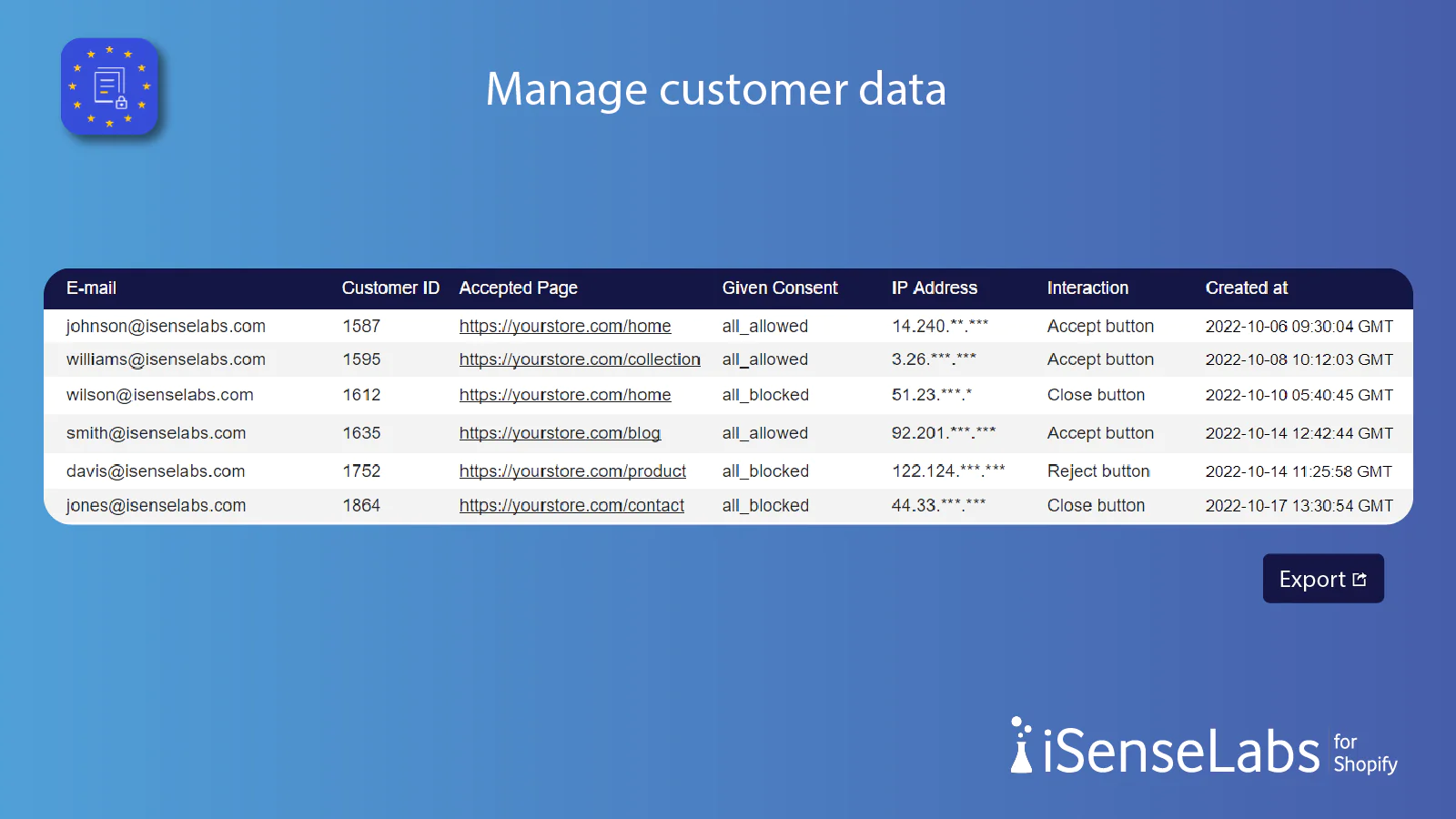Open the yourstore.com/collection link
The height and width of the screenshot is (819, 1456).
pyautogui.click(x=580, y=359)
